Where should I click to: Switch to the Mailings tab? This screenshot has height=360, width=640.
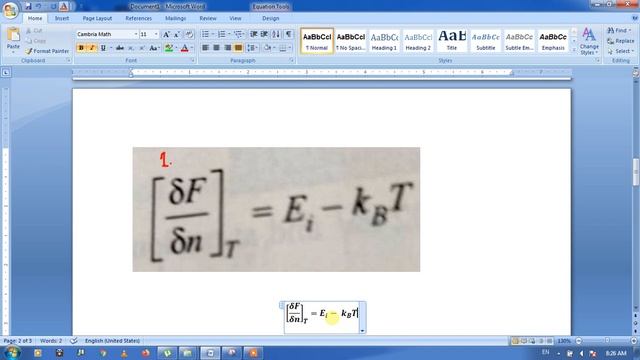pos(176,18)
